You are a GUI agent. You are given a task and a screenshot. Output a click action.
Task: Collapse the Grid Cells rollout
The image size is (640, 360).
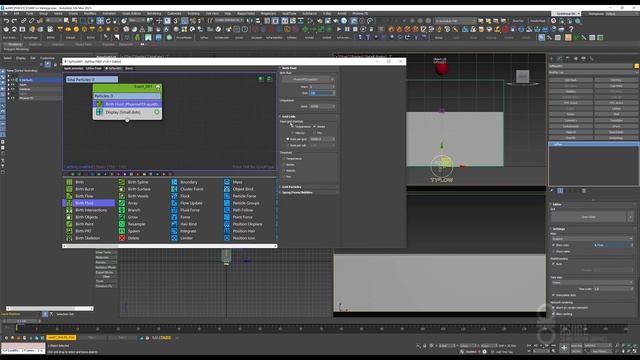[x=309, y=116]
